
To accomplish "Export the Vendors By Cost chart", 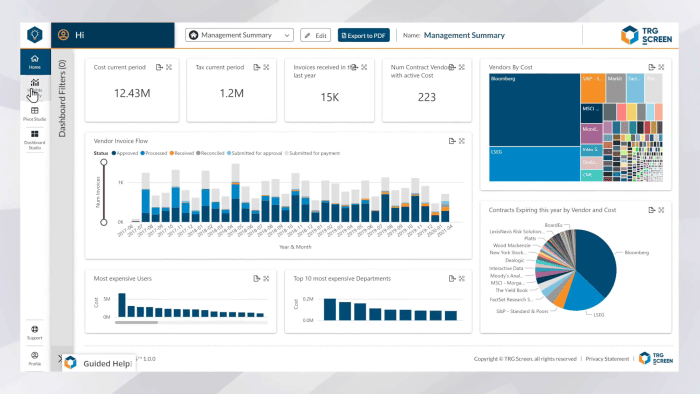I will 651,67.
